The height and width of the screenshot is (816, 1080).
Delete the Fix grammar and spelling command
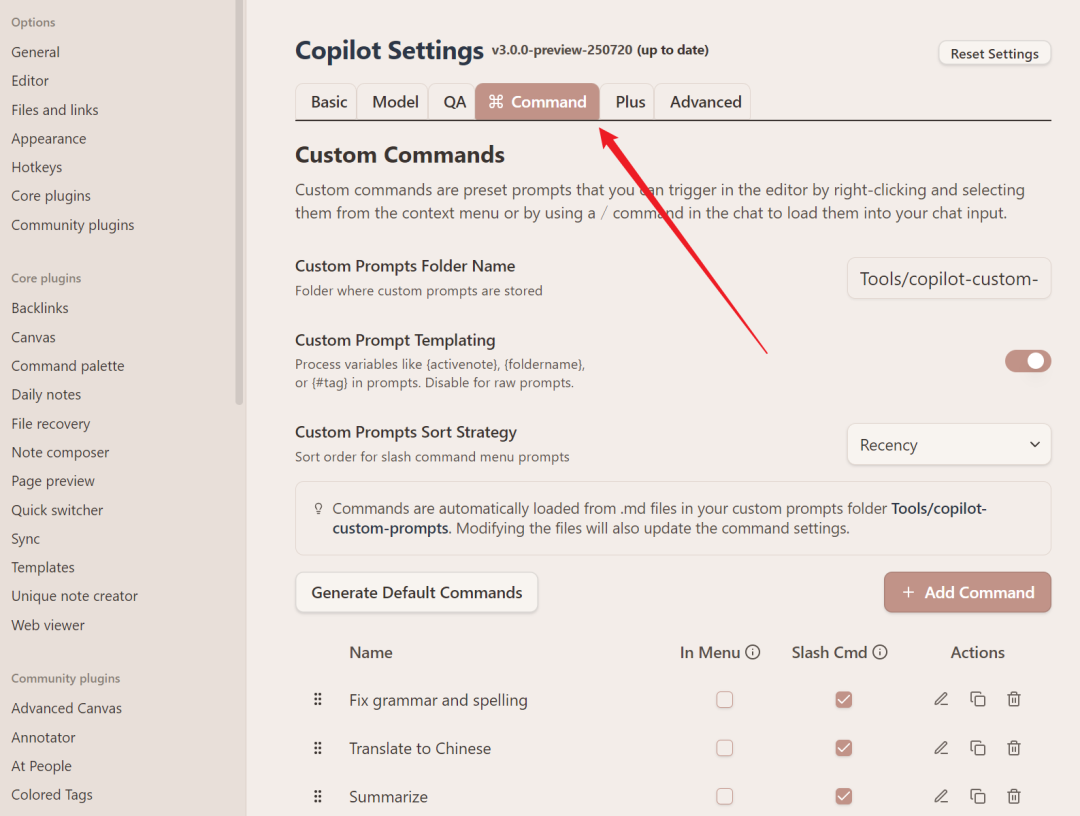pos(1014,699)
